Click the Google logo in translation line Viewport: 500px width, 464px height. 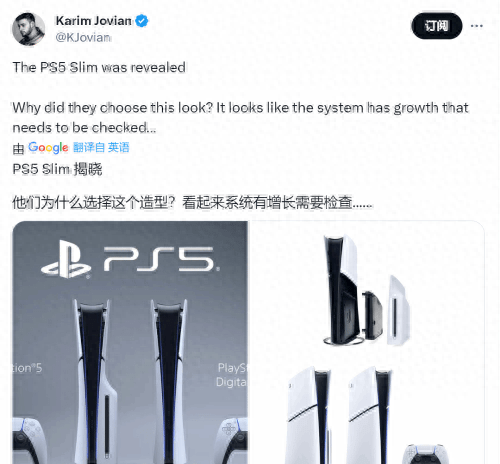coord(48,148)
